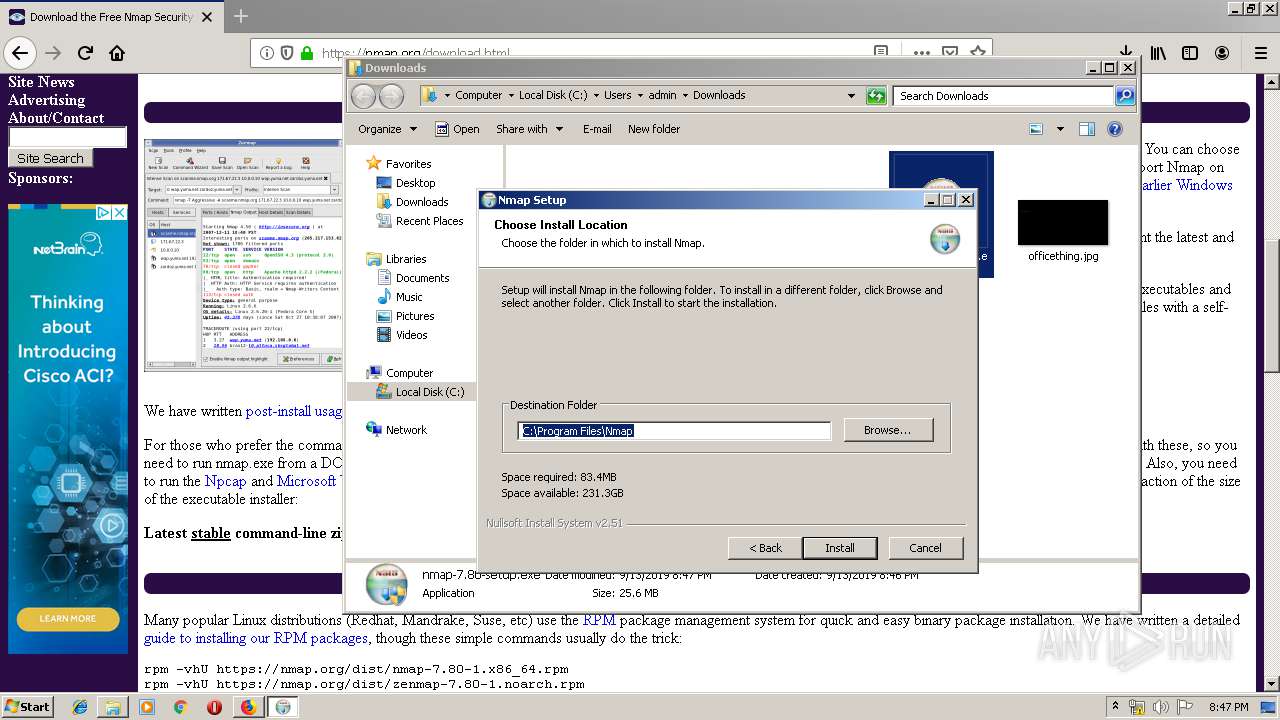Click the Destination Folder path field
This screenshot has width=1280, height=720.
674,431
